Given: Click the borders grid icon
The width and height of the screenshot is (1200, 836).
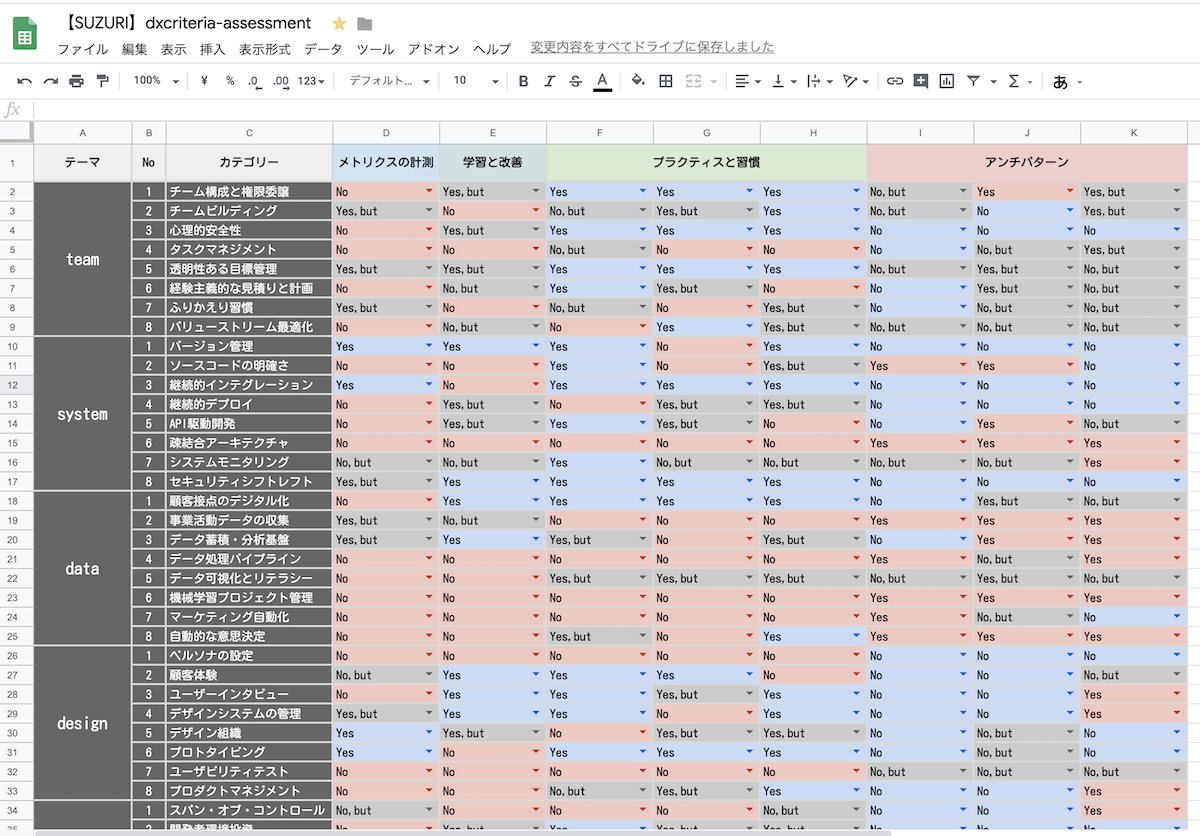Looking at the screenshot, I should [666, 81].
